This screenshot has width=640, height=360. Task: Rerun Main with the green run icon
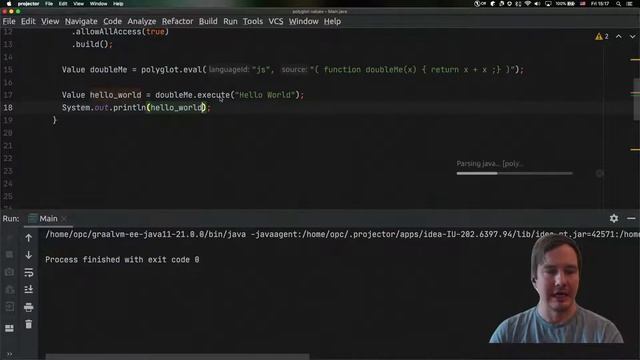point(9,238)
